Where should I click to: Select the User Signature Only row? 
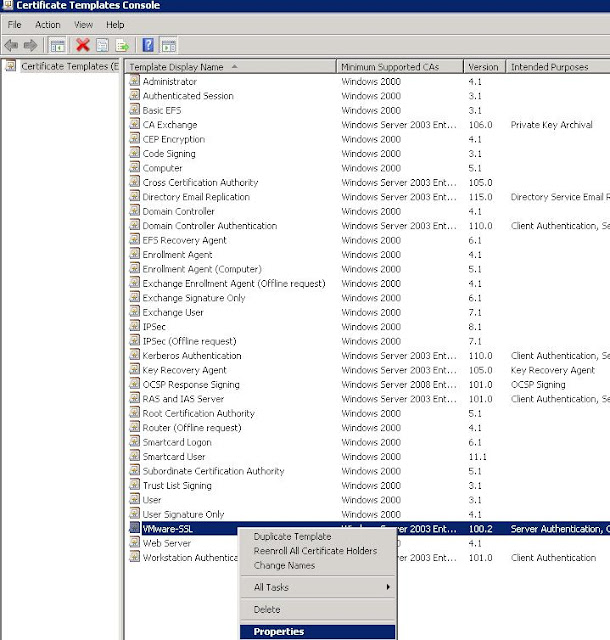tap(367, 514)
